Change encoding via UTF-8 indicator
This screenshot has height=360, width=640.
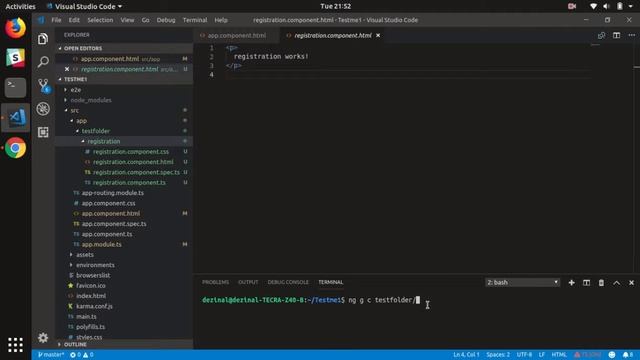pyautogui.click(x=524, y=355)
